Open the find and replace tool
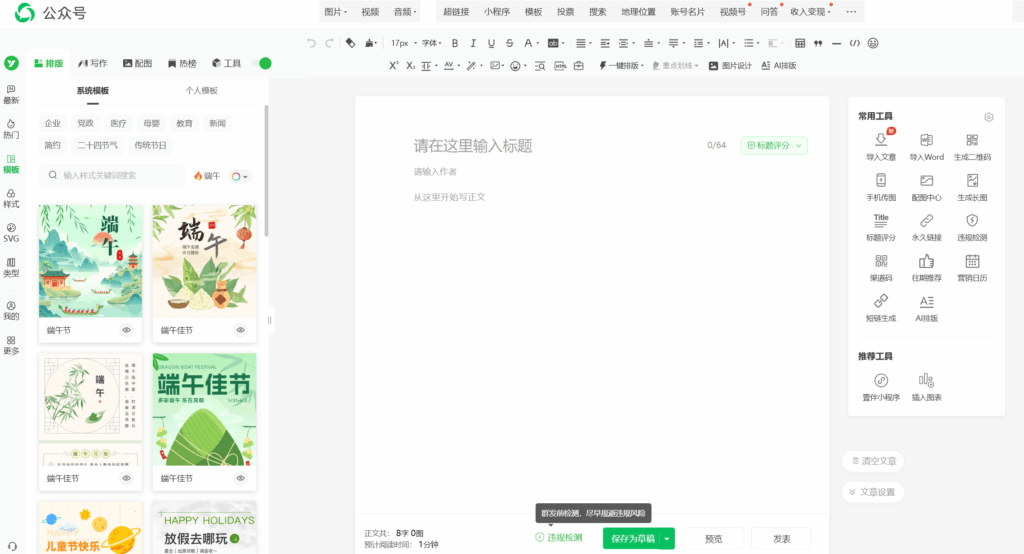1024x554 pixels. point(540,65)
